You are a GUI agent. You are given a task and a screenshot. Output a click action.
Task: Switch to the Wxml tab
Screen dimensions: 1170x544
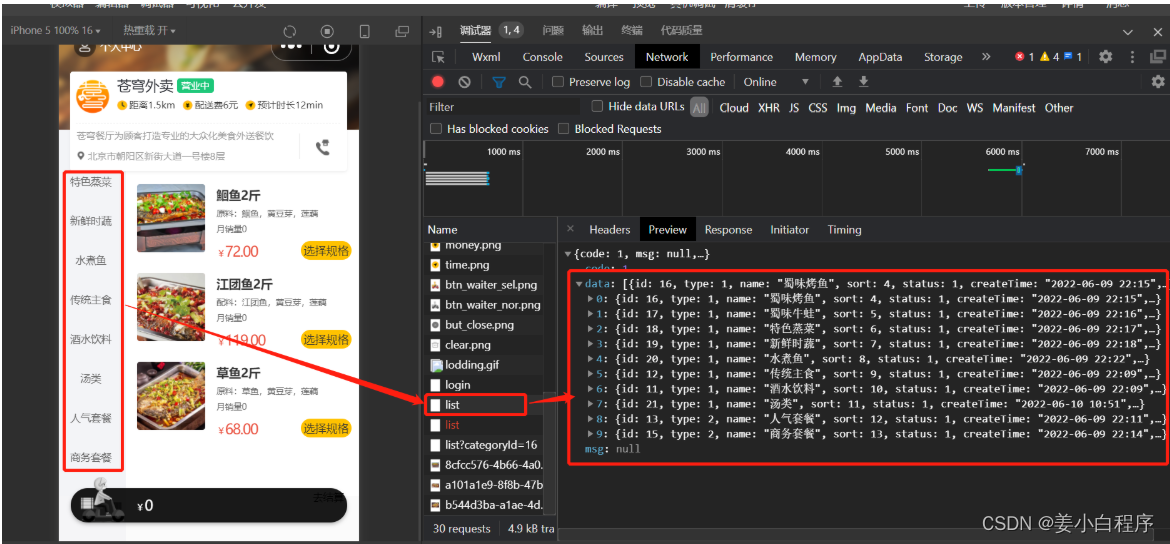click(486, 57)
